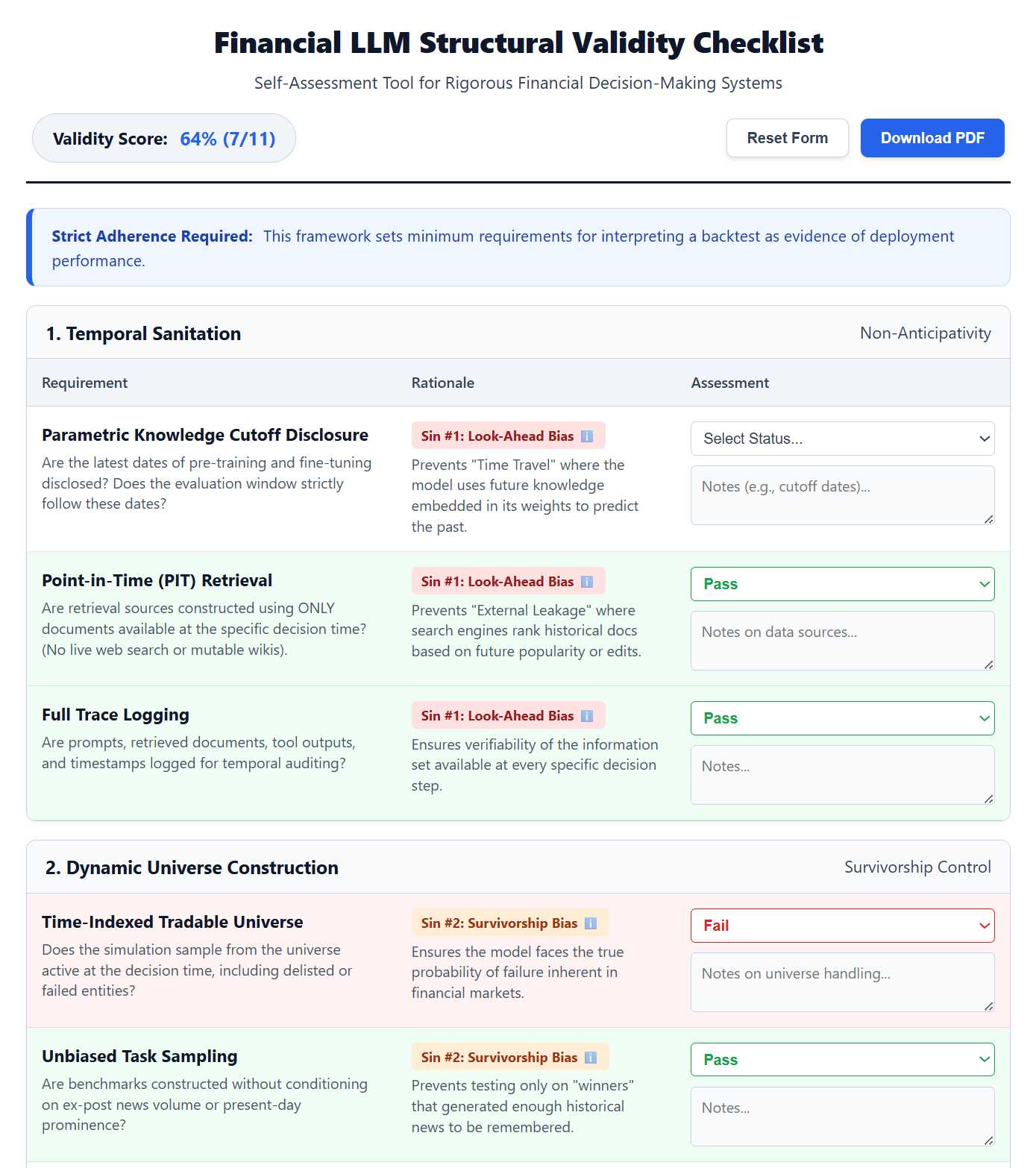1036x1168 pixels.
Task: Change the Pass status for Point-in-Time Retrieval
Action: coord(842,584)
